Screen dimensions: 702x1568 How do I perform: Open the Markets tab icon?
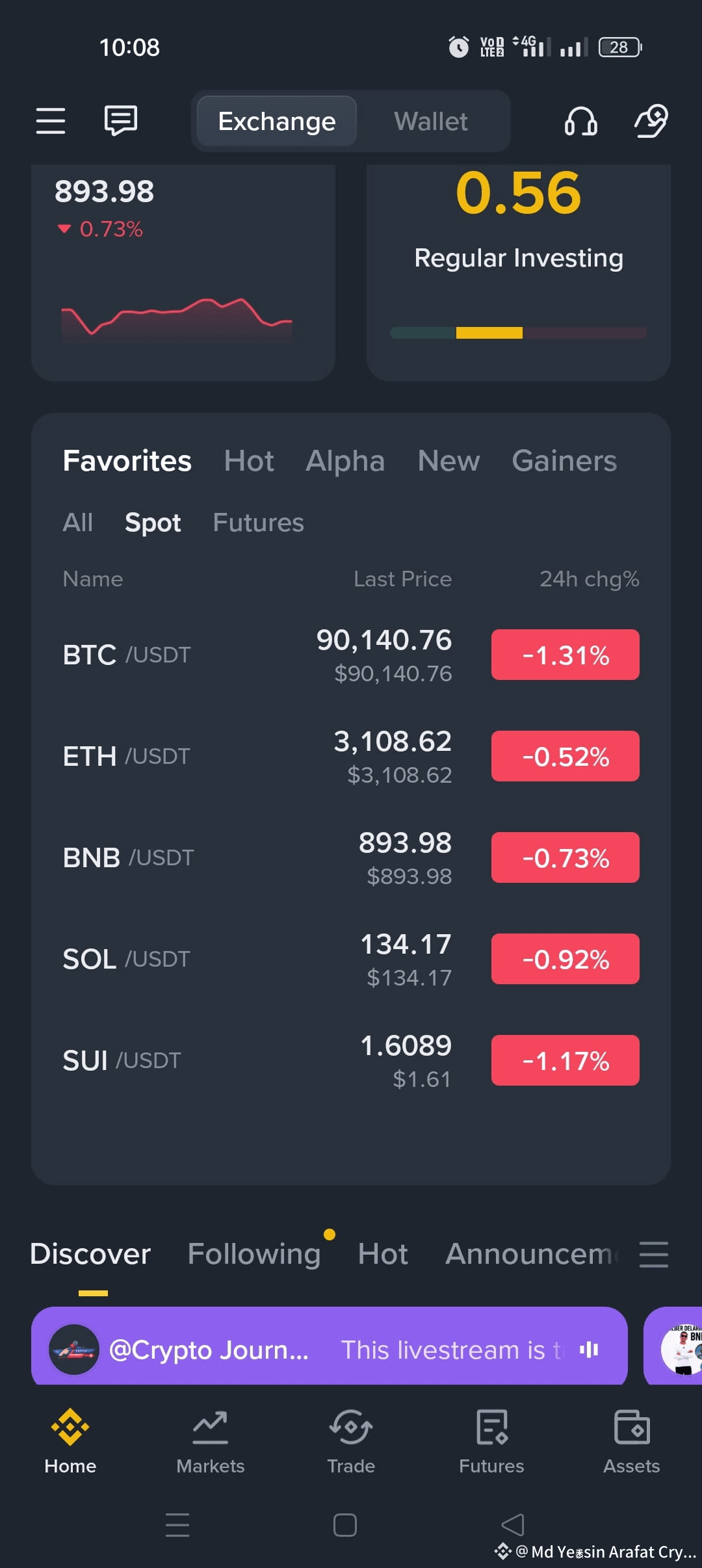coord(210,1427)
